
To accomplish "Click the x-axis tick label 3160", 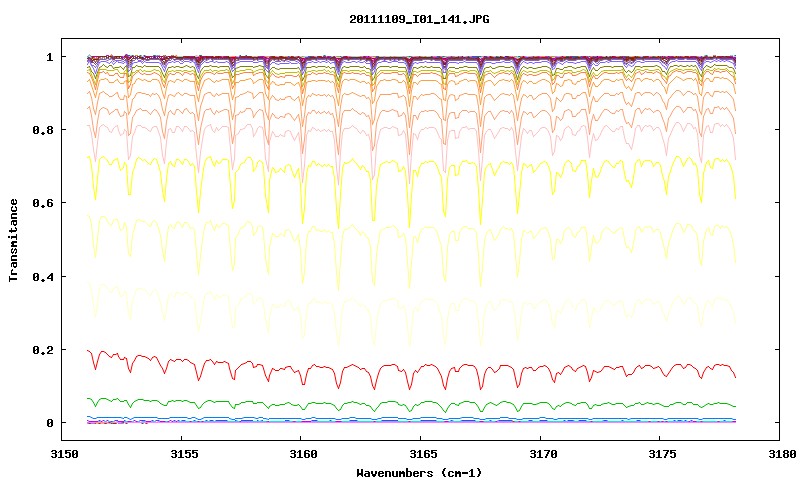I will click(x=303, y=454).
